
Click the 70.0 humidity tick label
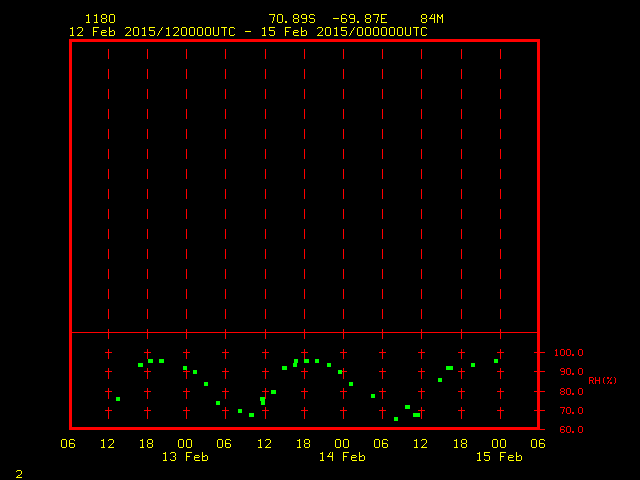pos(572,411)
